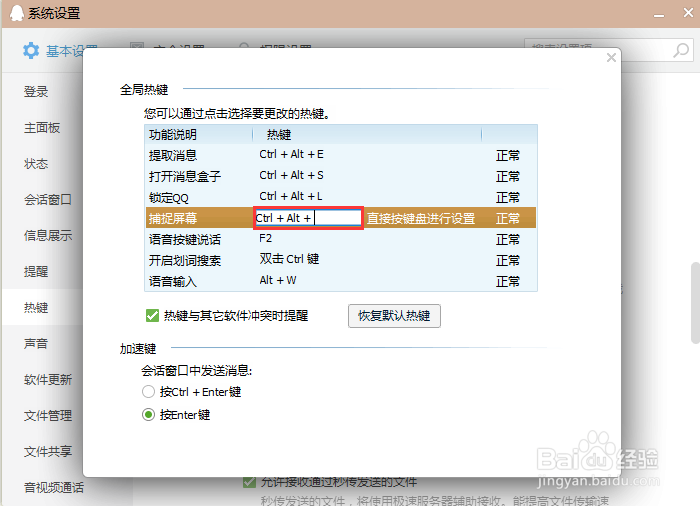Select the 提取消息 hotkey row
This screenshot has height=506, width=700.
click(341, 155)
